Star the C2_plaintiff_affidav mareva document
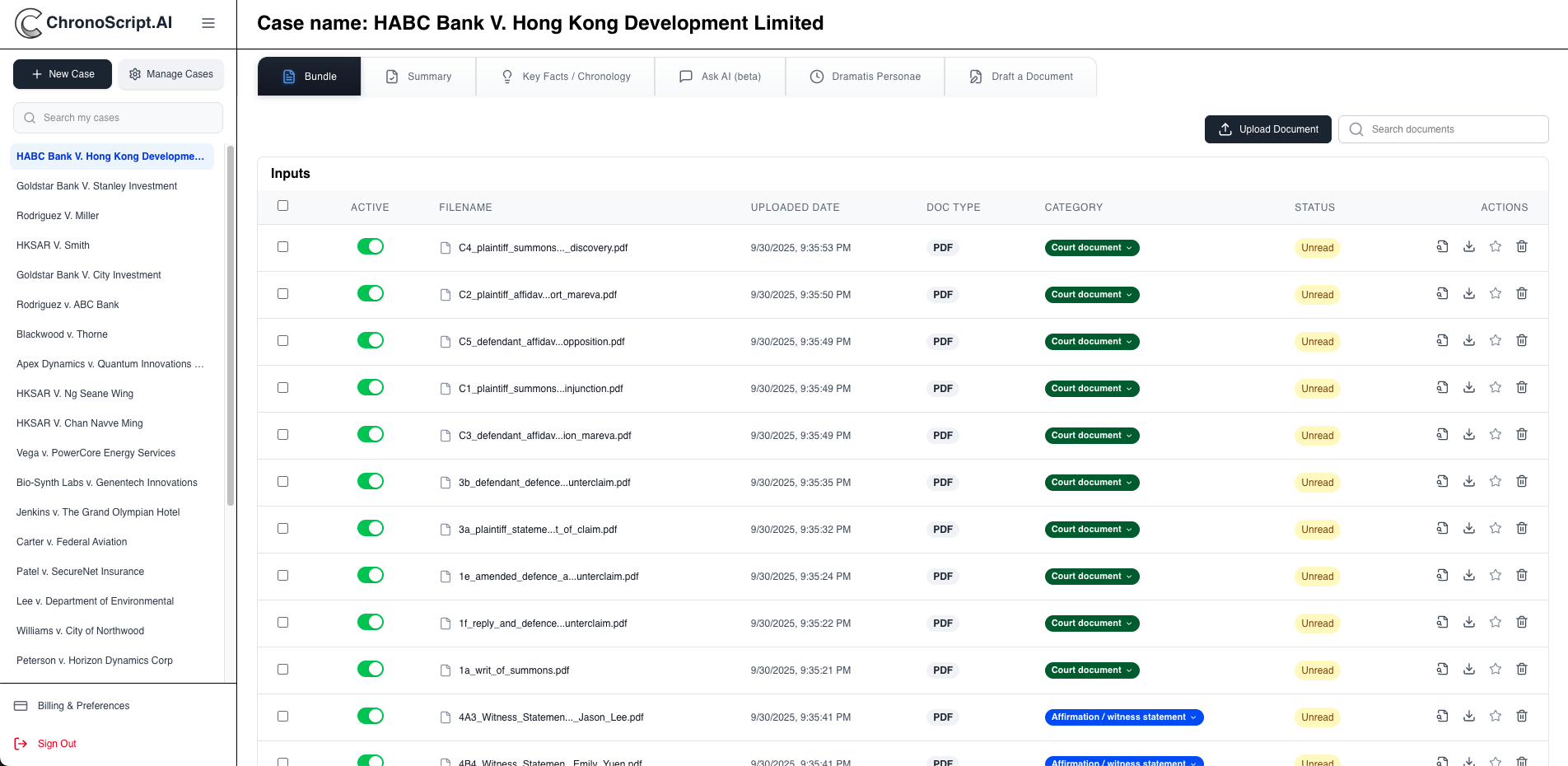The height and width of the screenshot is (766, 1568). (x=1495, y=294)
